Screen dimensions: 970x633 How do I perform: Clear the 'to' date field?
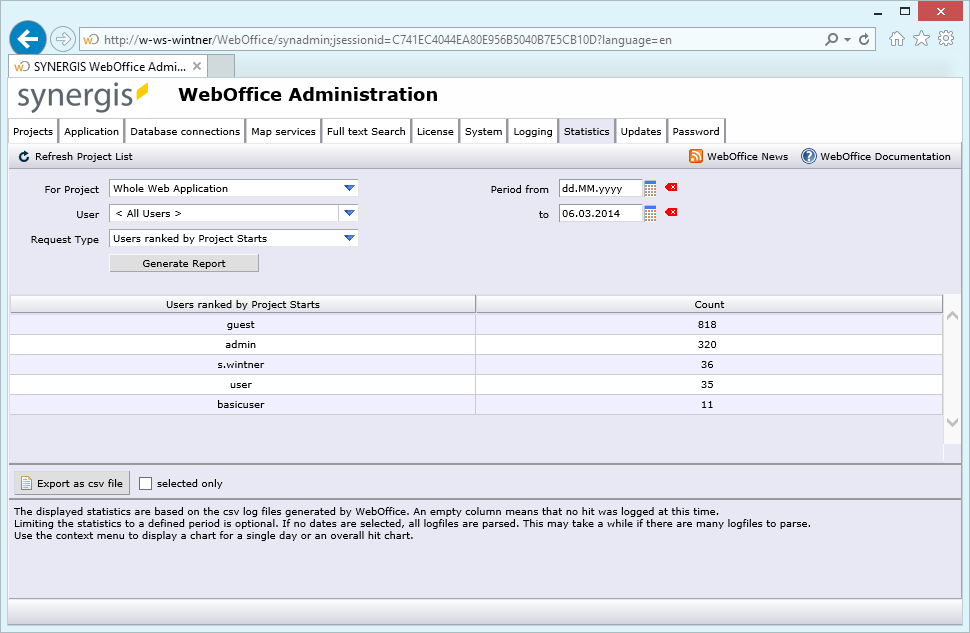pos(671,213)
